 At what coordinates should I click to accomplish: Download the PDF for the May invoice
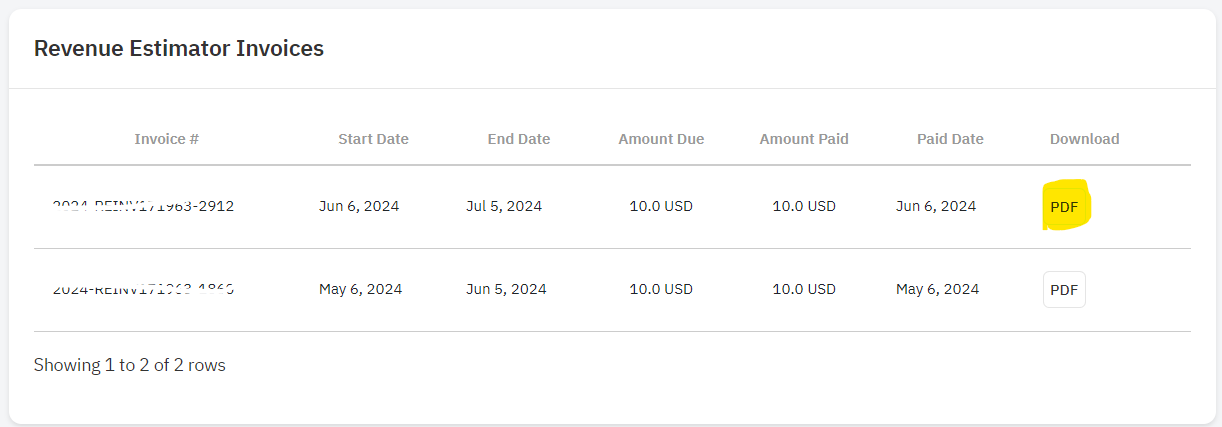pyautogui.click(x=1064, y=289)
